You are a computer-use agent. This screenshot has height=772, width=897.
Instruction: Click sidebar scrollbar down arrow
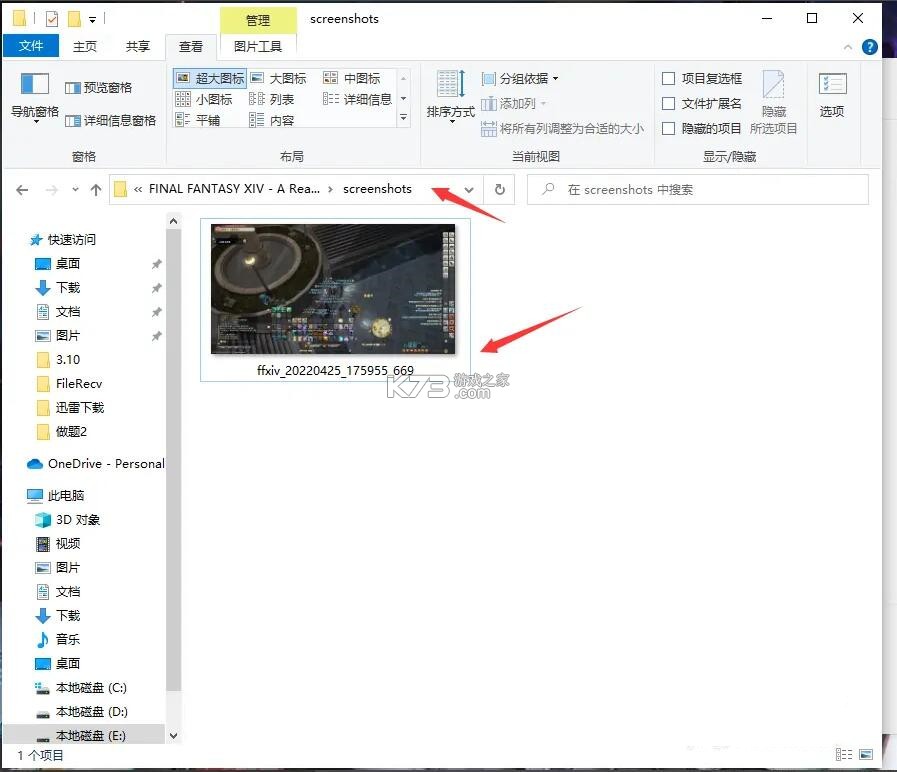point(174,736)
